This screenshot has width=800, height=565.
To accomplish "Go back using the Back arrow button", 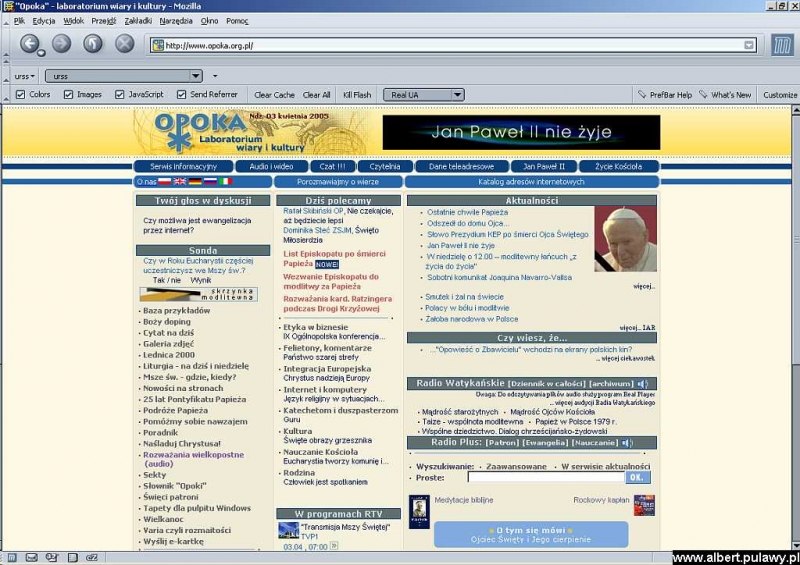I will [x=30, y=43].
